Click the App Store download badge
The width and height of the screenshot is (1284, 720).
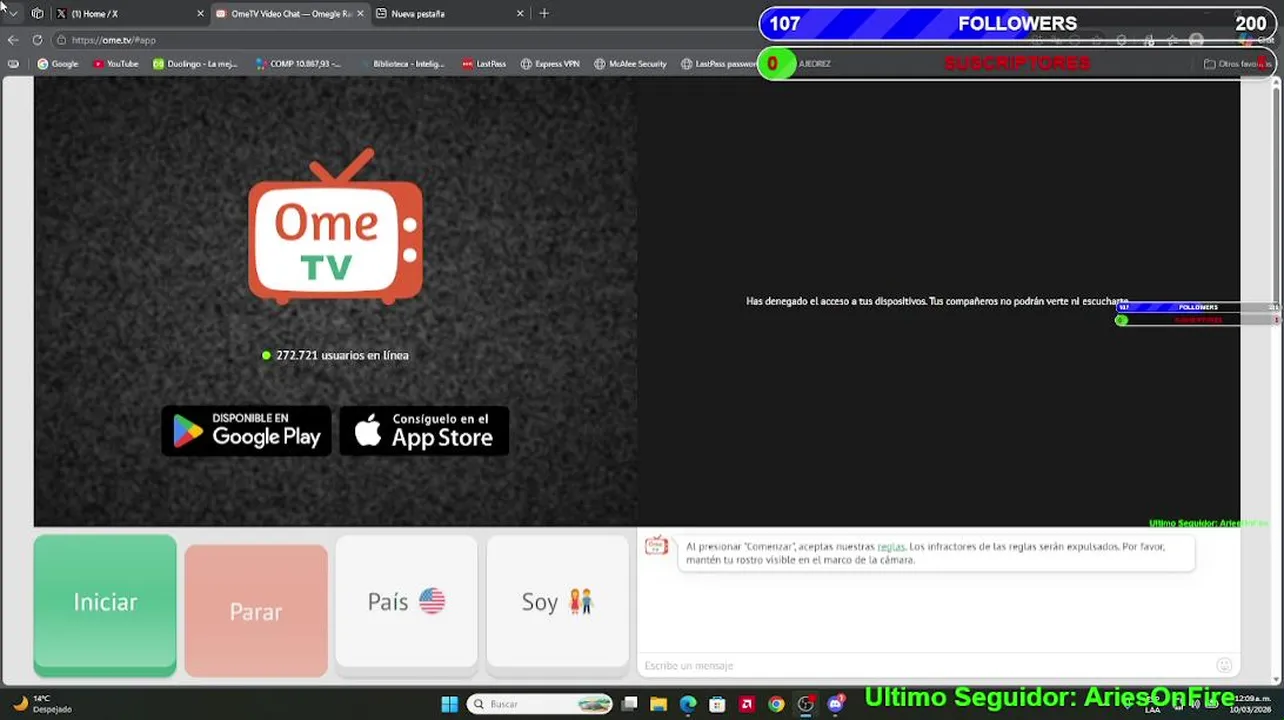pos(424,431)
